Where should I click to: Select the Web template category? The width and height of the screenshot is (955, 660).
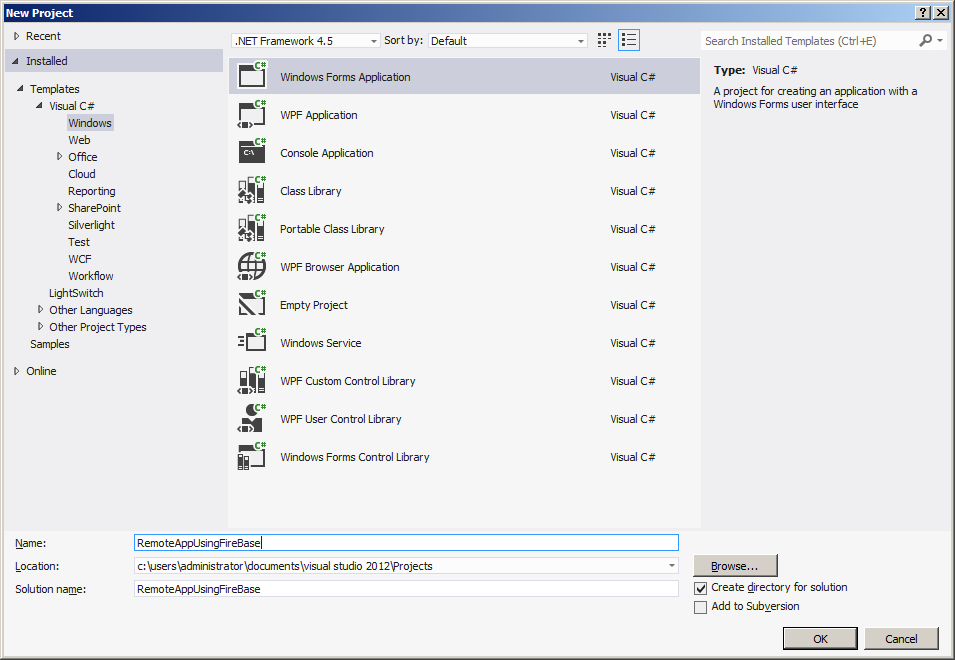pos(79,140)
